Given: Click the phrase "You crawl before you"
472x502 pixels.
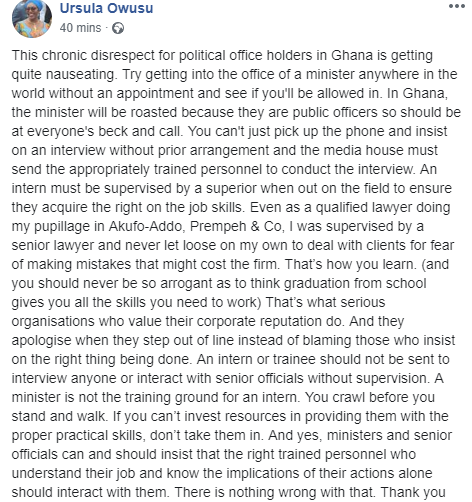Looking at the screenshot, I should click(x=370, y=397).
